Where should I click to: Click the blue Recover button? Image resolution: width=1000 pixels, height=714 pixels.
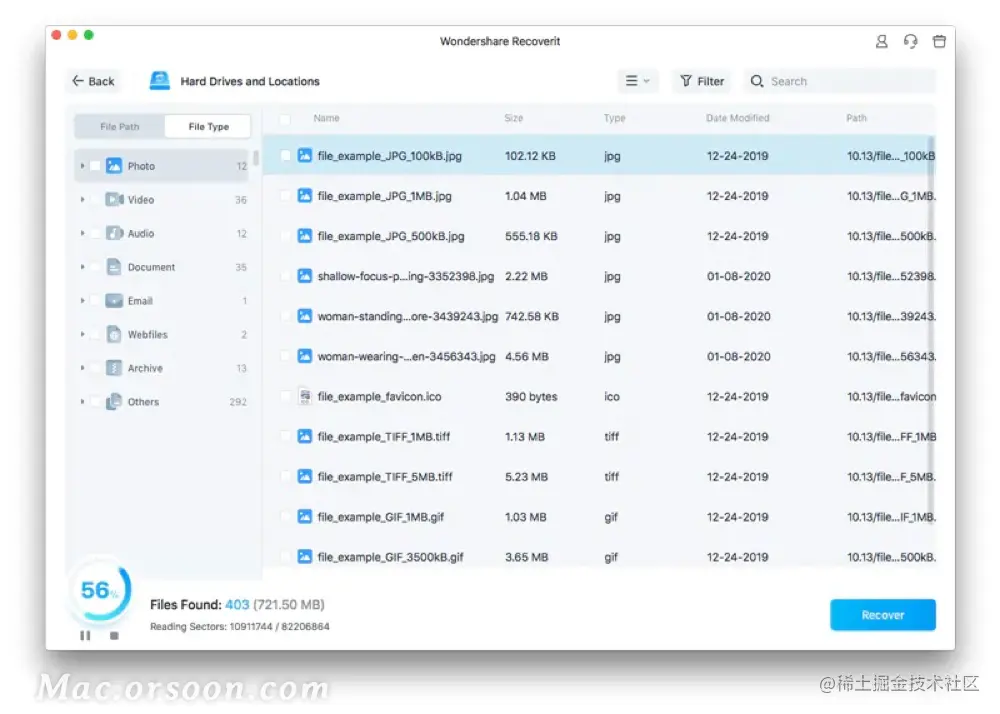883,615
